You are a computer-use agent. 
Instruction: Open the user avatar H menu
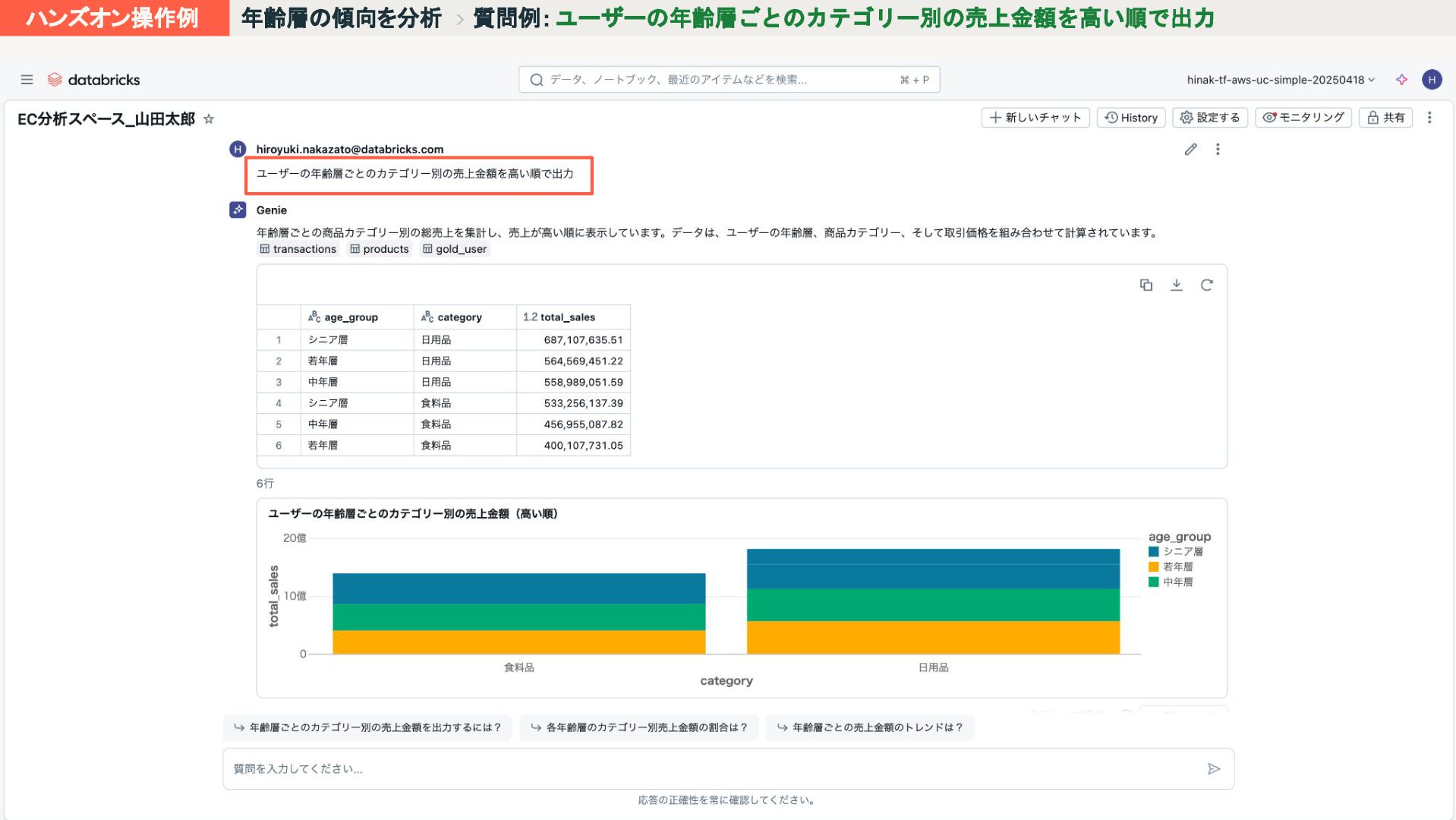(1432, 80)
